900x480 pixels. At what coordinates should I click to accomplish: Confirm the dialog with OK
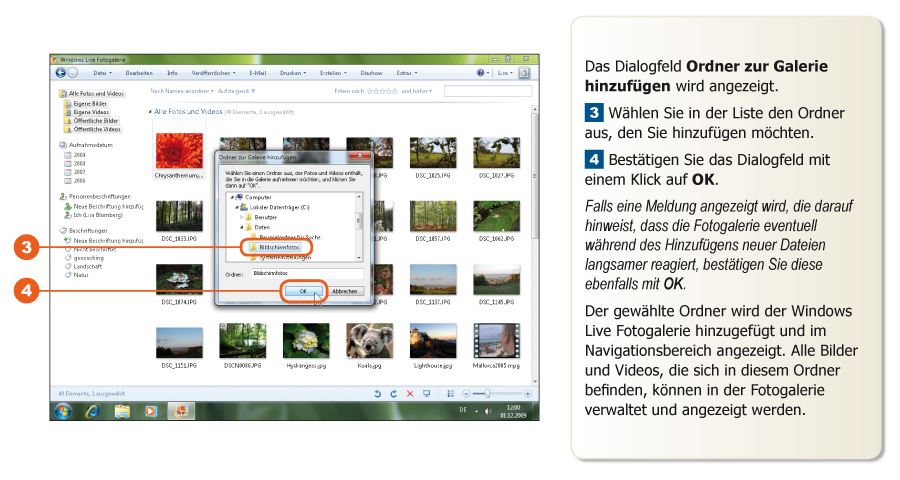click(305, 291)
